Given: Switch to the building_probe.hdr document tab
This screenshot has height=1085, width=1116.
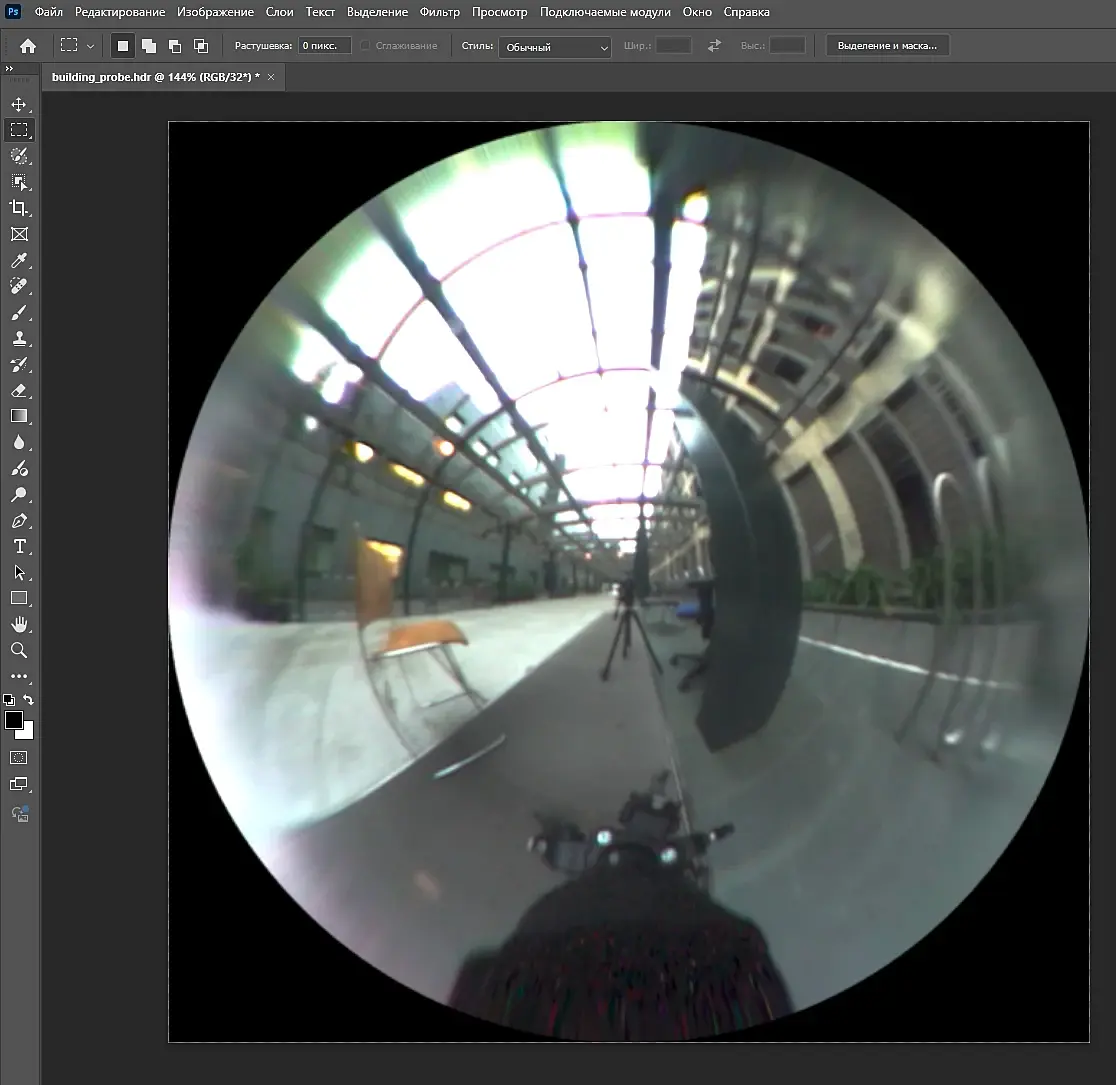Looking at the screenshot, I should coord(155,77).
